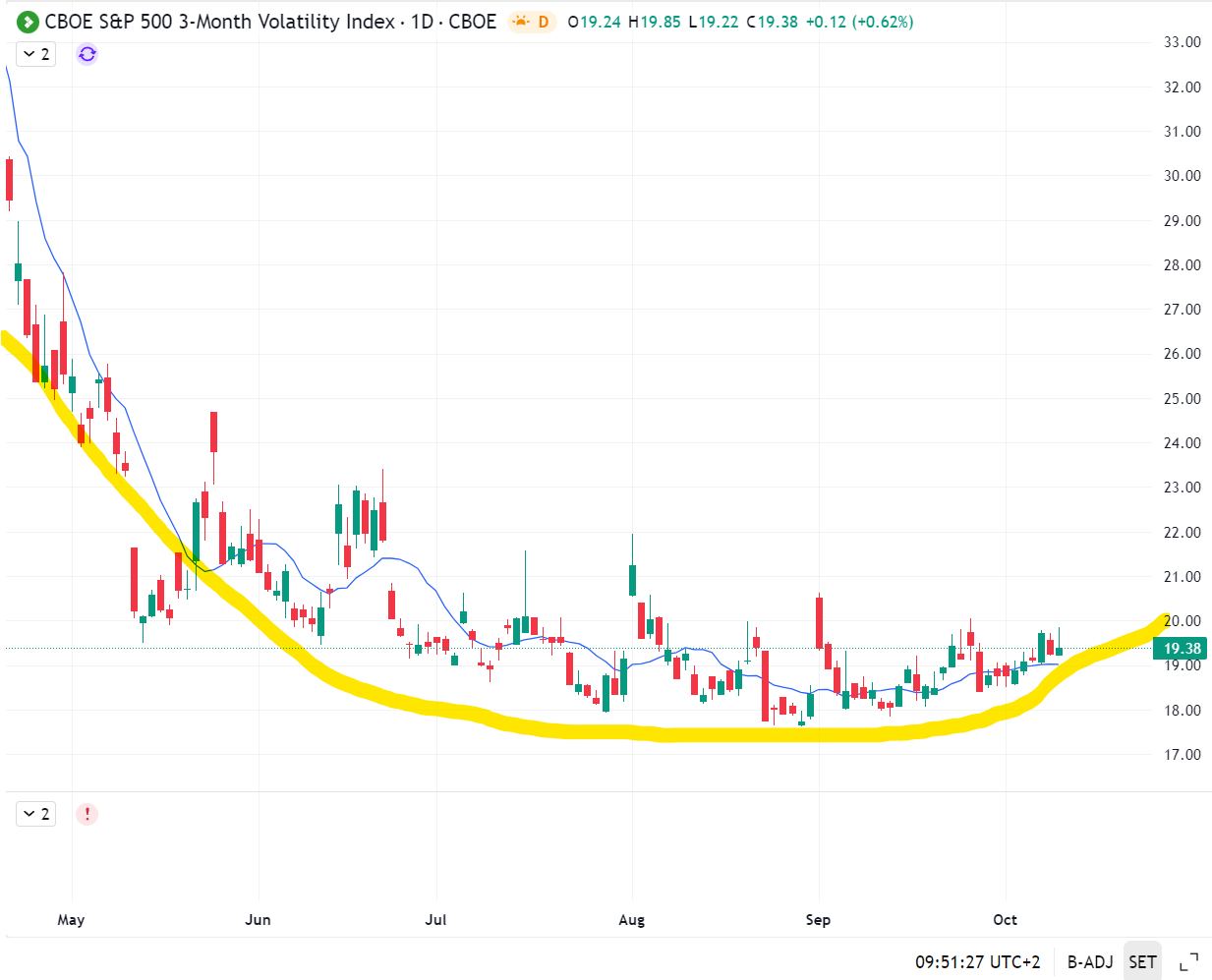
Task: Click the Jul label on time axis
Action: pyautogui.click(x=435, y=920)
